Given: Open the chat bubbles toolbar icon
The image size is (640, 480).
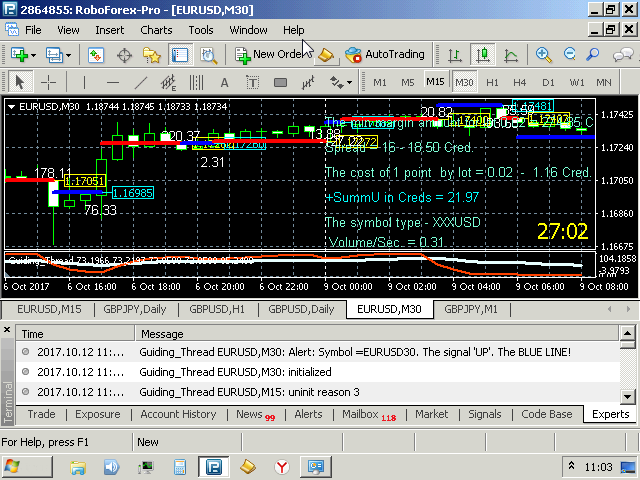Looking at the screenshot, I should [623, 55].
